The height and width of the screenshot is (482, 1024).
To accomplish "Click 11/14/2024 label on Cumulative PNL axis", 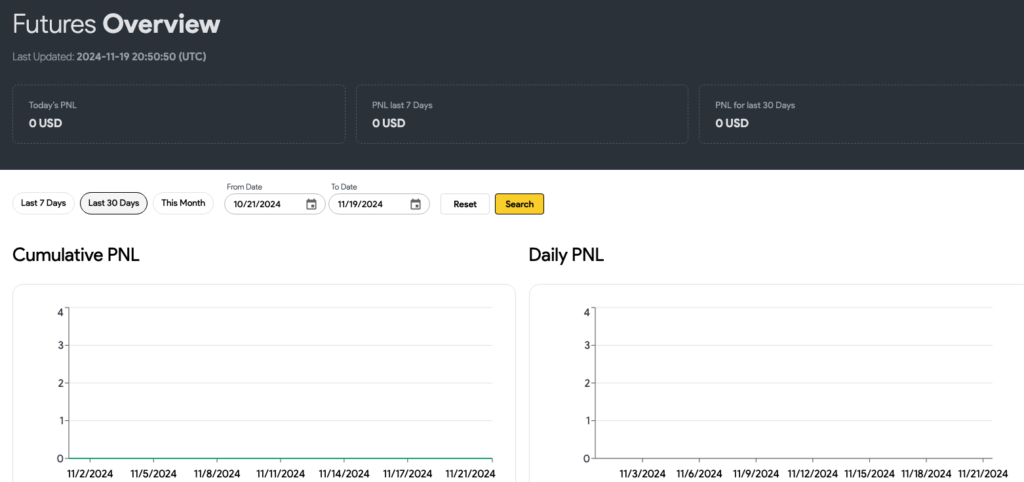I will [343, 473].
